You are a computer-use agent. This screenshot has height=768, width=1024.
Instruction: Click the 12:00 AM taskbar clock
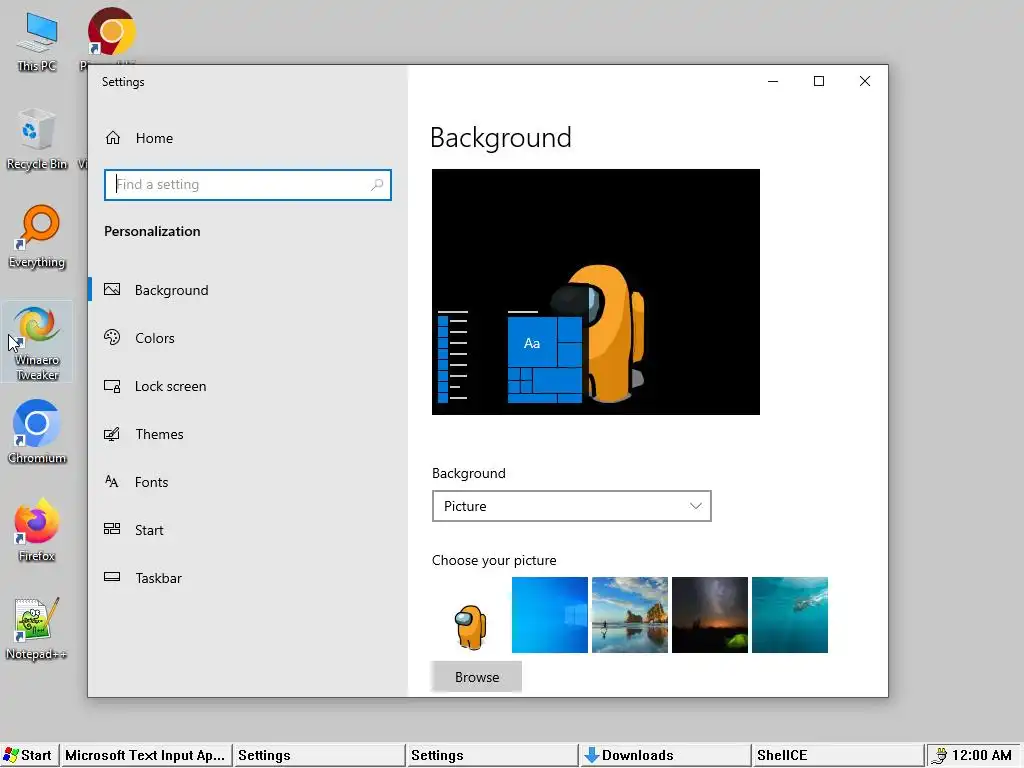tap(981, 756)
